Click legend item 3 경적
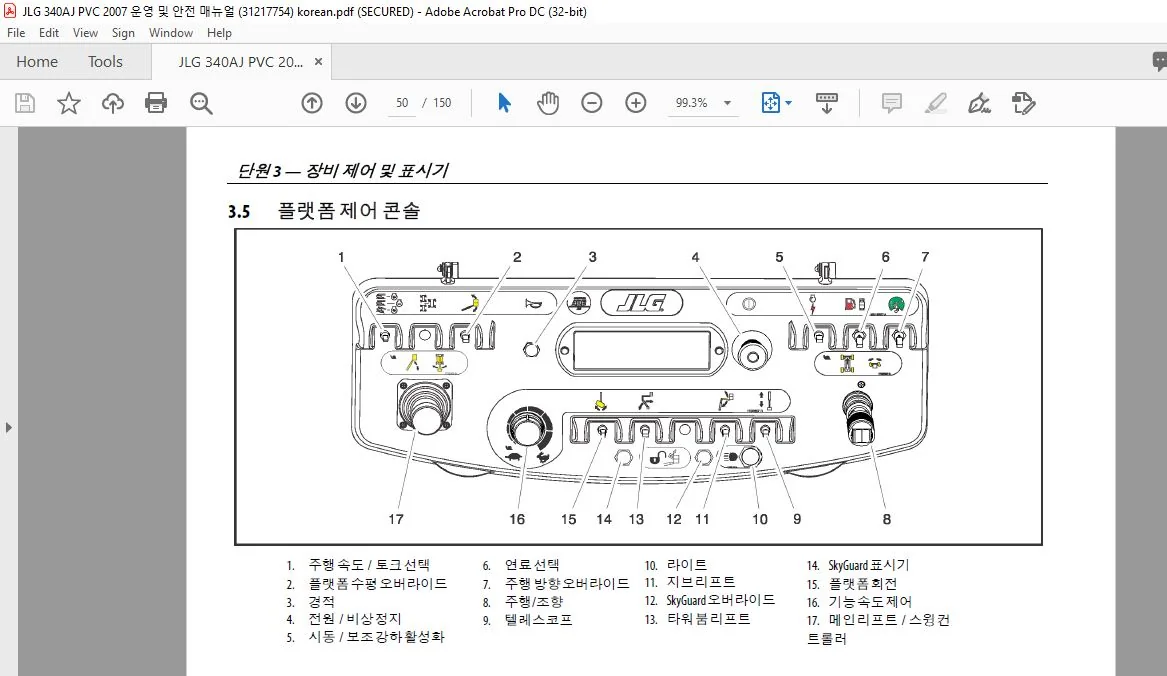This screenshot has width=1167, height=676. [311, 602]
